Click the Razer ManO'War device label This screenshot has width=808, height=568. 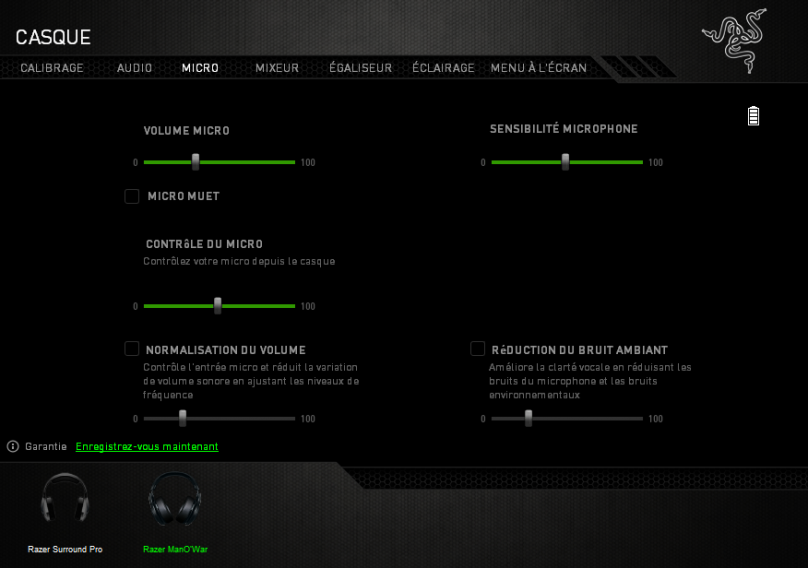[x=175, y=549]
